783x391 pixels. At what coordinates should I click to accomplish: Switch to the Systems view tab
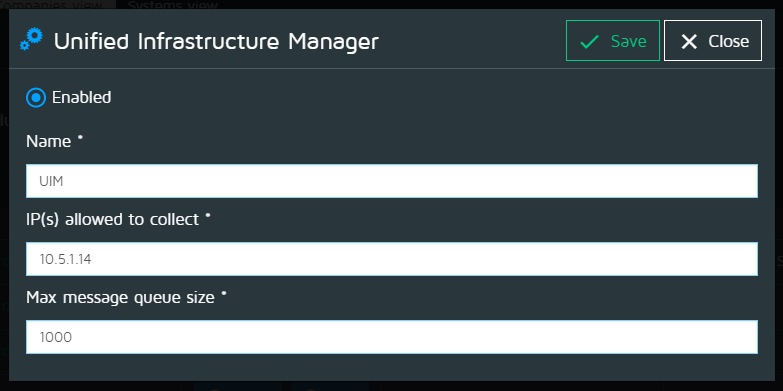coord(173,5)
